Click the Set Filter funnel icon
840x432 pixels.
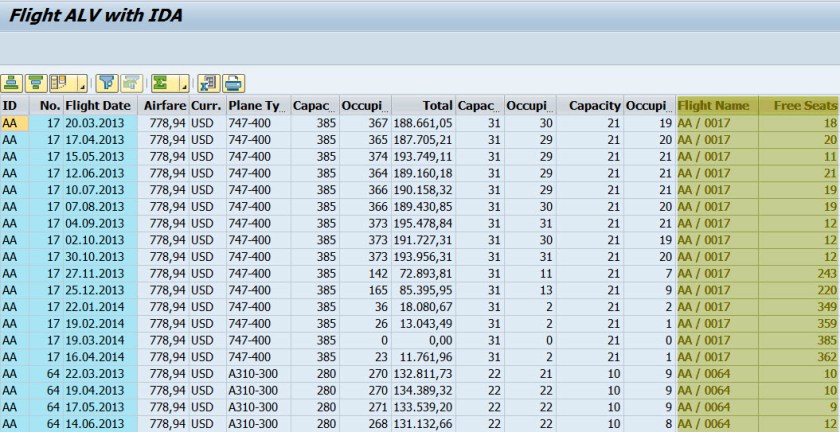pos(108,84)
